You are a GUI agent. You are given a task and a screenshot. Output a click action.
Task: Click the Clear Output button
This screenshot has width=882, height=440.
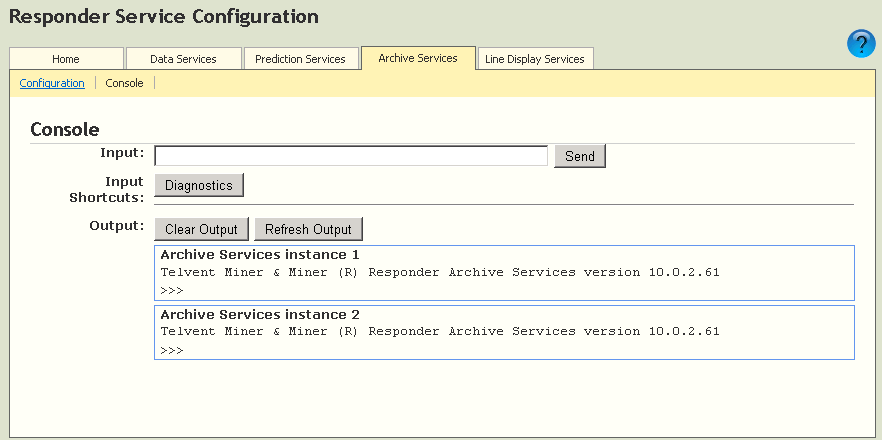pos(201,229)
